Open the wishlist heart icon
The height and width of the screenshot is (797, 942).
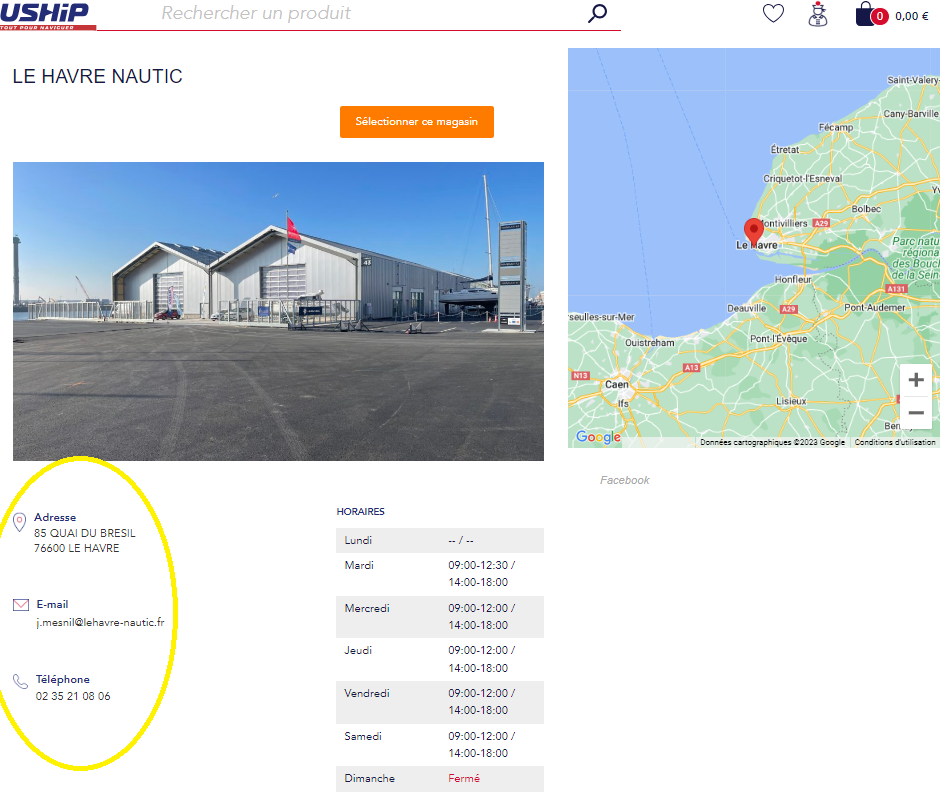(773, 14)
